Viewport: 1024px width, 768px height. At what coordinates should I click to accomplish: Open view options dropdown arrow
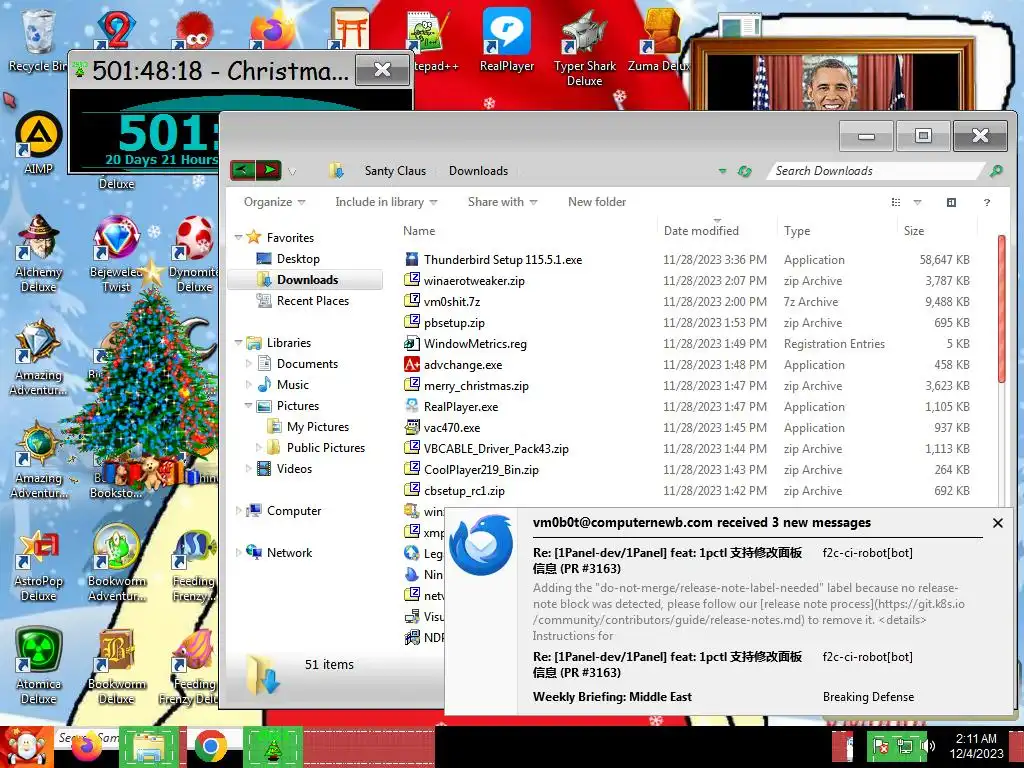917,202
